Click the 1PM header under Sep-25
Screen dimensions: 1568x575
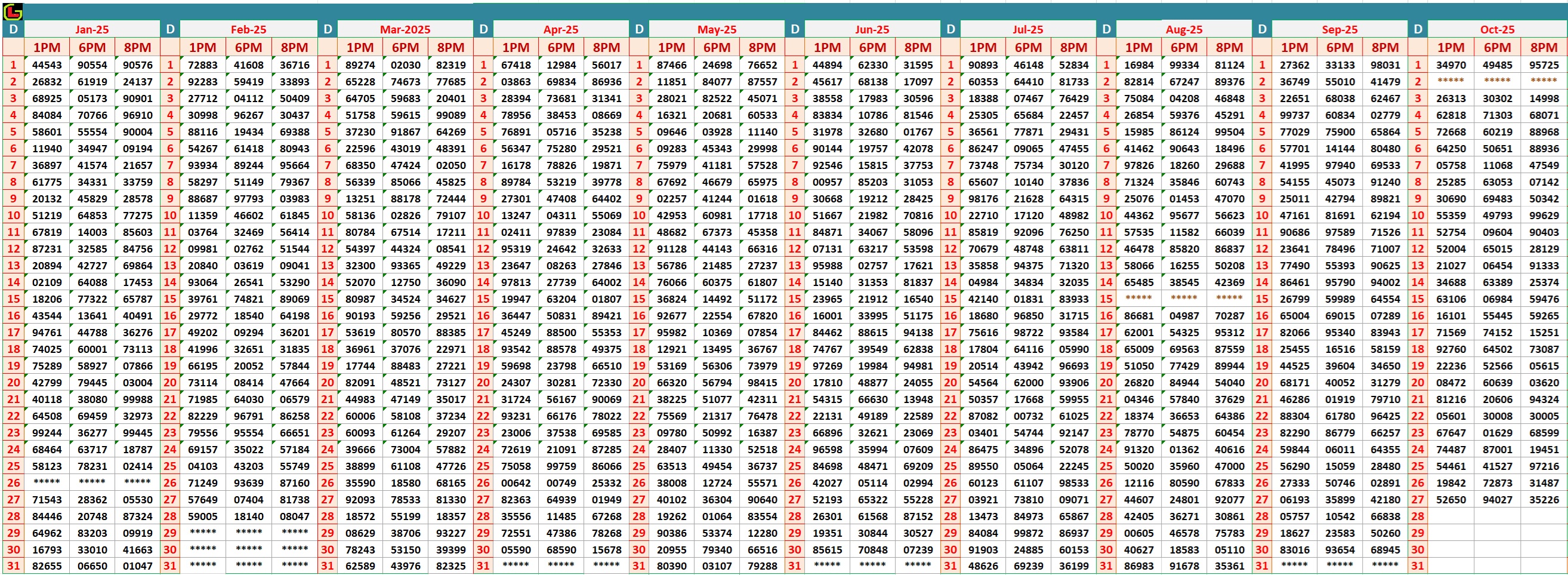pos(1294,48)
